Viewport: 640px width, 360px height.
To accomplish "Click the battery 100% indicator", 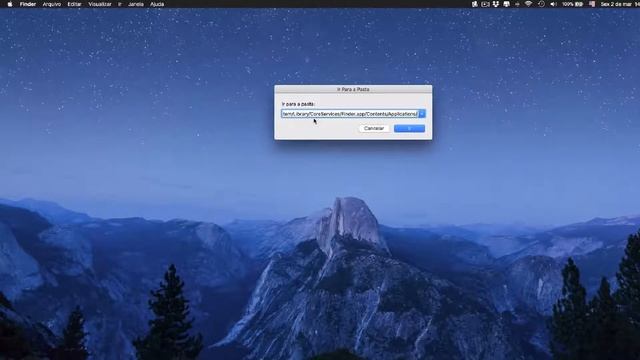I will [x=573, y=4].
